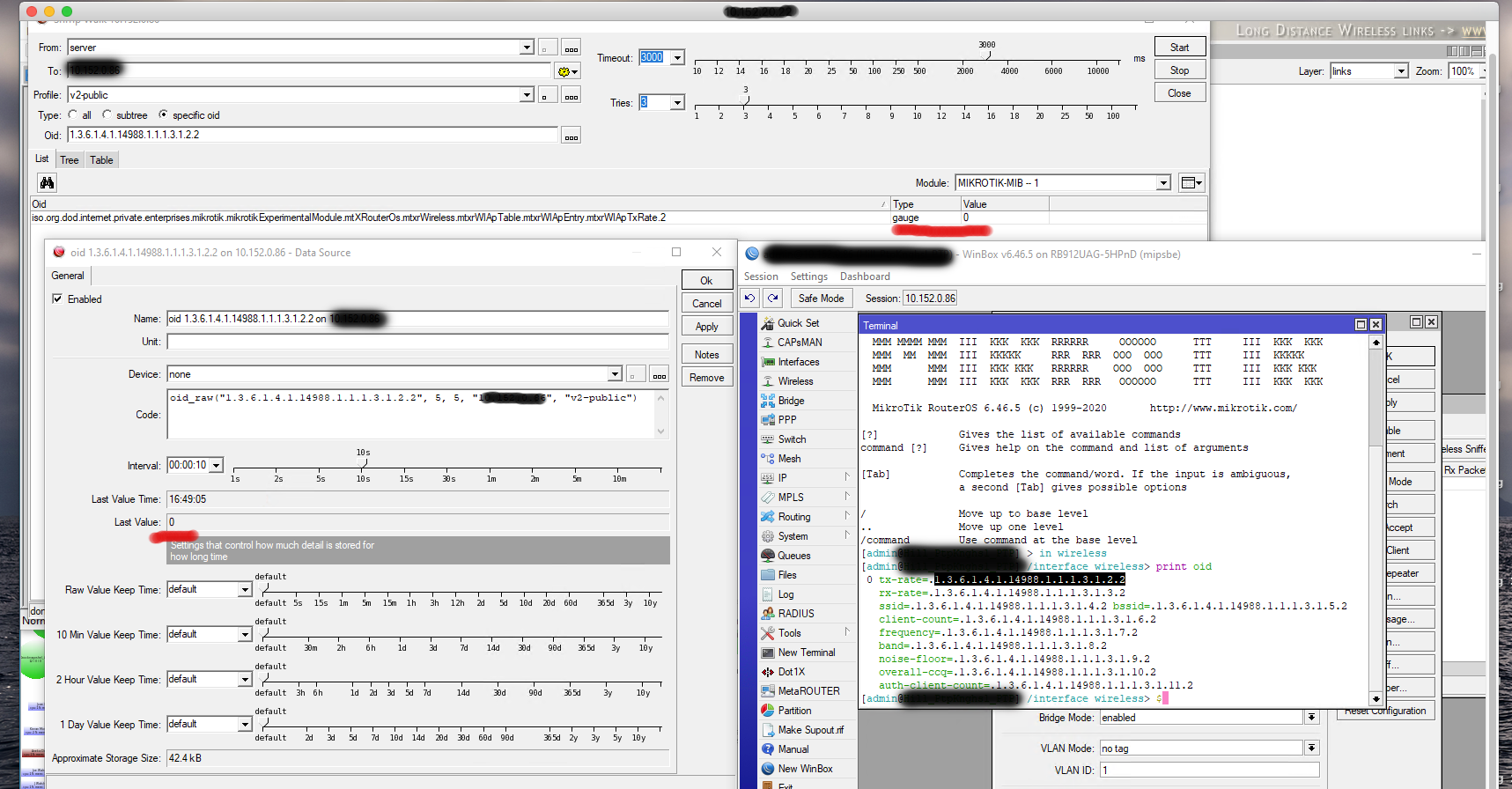This screenshot has height=789, width=1512.
Task: Select the "specific oid" radio button
Action: [163, 114]
